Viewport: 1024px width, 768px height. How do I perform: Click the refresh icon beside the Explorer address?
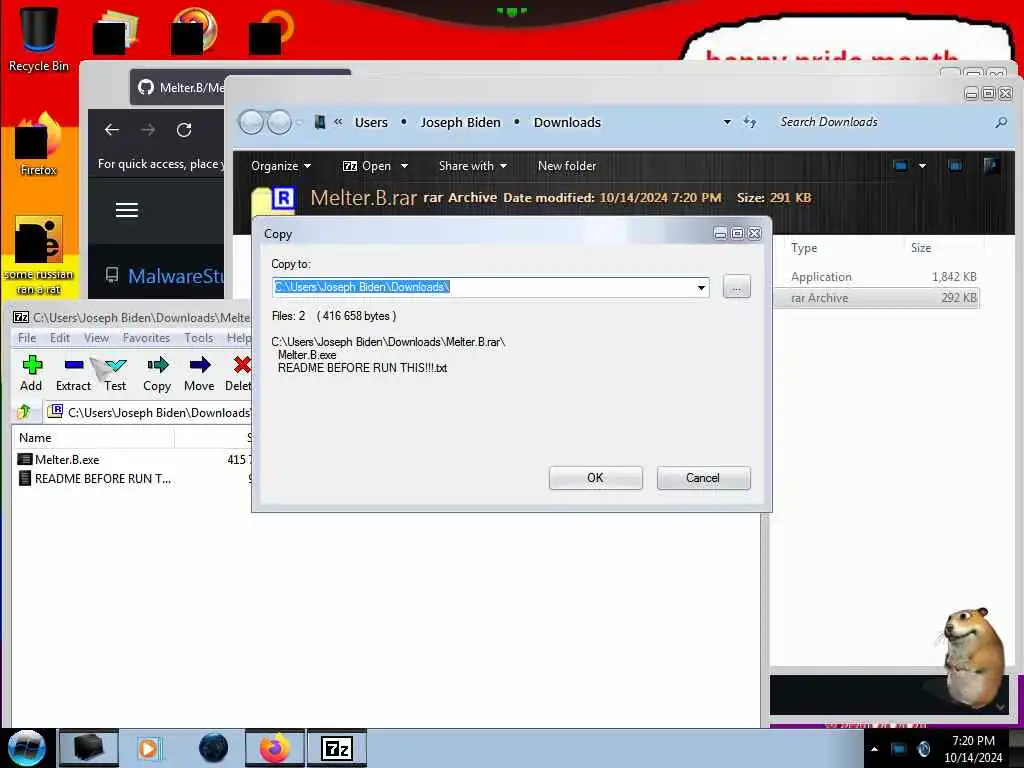pyautogui.click(x=750, y=122)
